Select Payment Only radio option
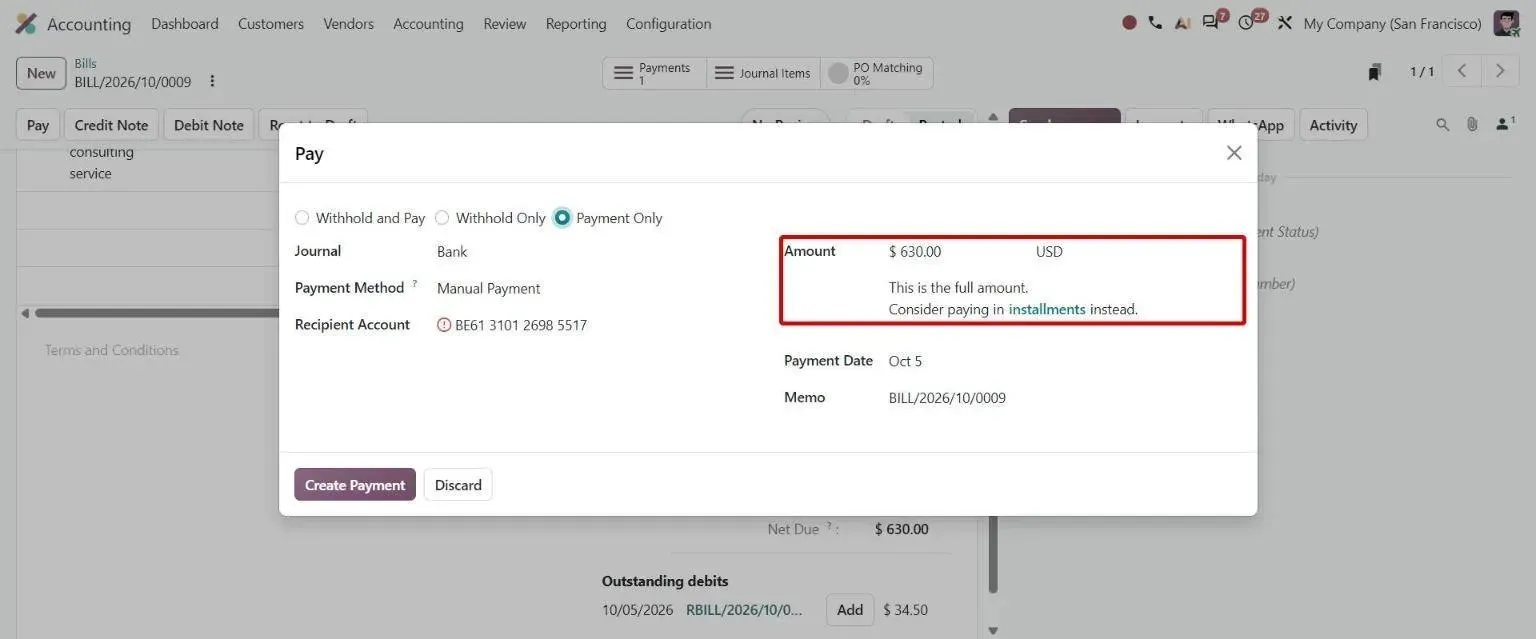1536x639 pixels. coord(562,218)
